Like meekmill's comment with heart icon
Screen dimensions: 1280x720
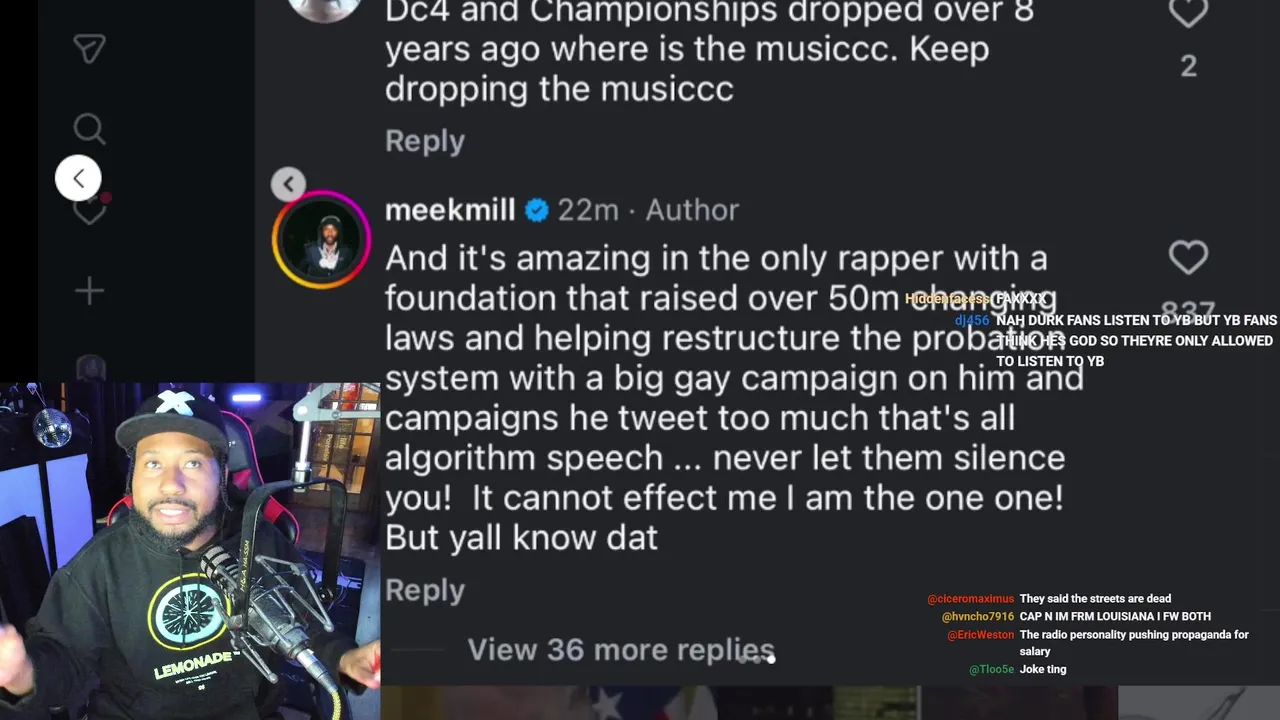coord(1188,258)
